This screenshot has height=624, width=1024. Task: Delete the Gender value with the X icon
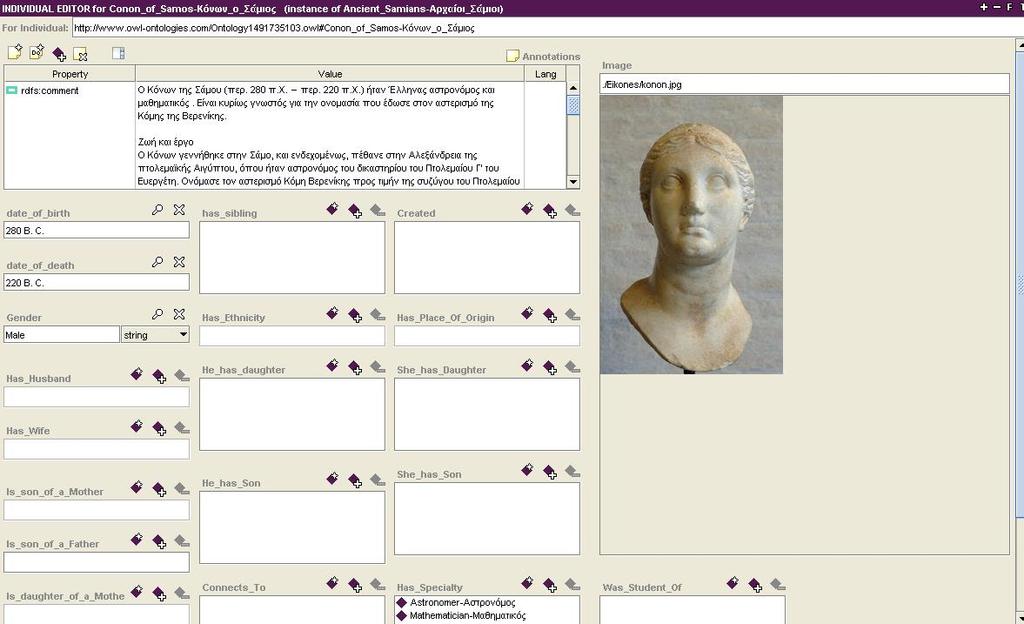tap(179, 314)
